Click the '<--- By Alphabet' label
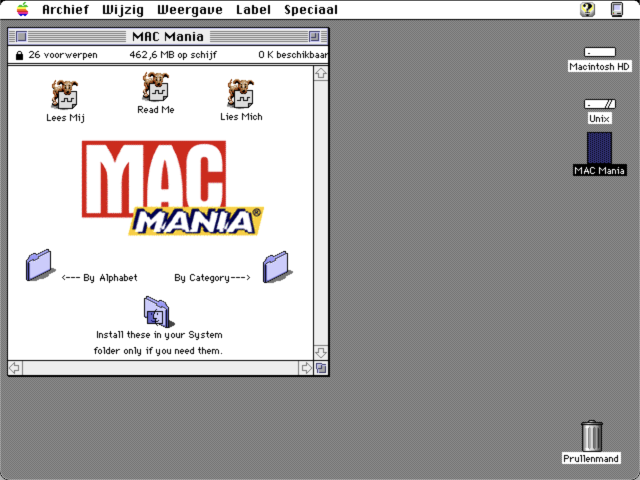The height and width of the screenshot is (480, 640). [99, 278]
